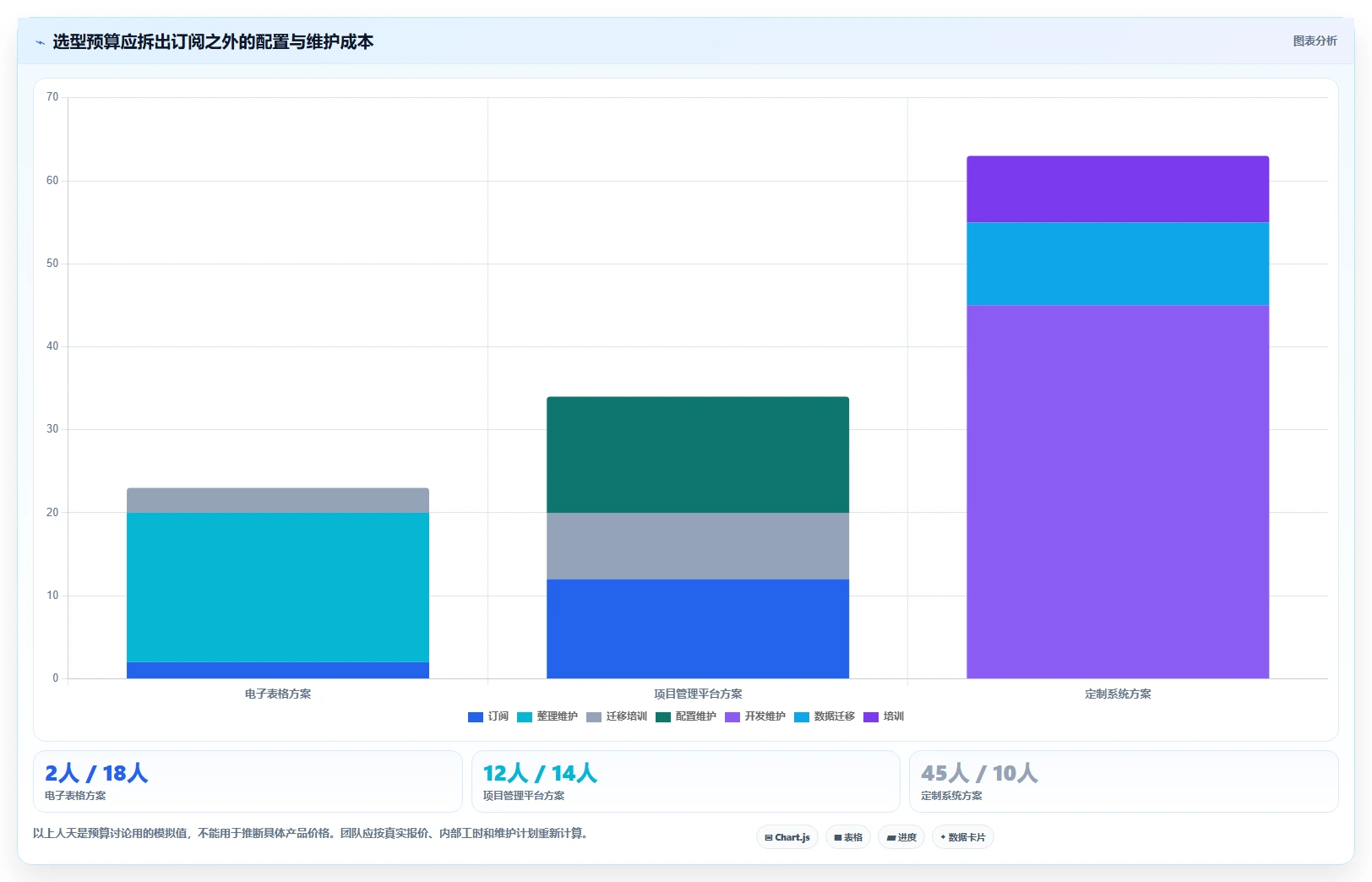The image size is (1372, 882).
Task: Select the 12人 / 14人 card value
Action: tap(540, 773)
